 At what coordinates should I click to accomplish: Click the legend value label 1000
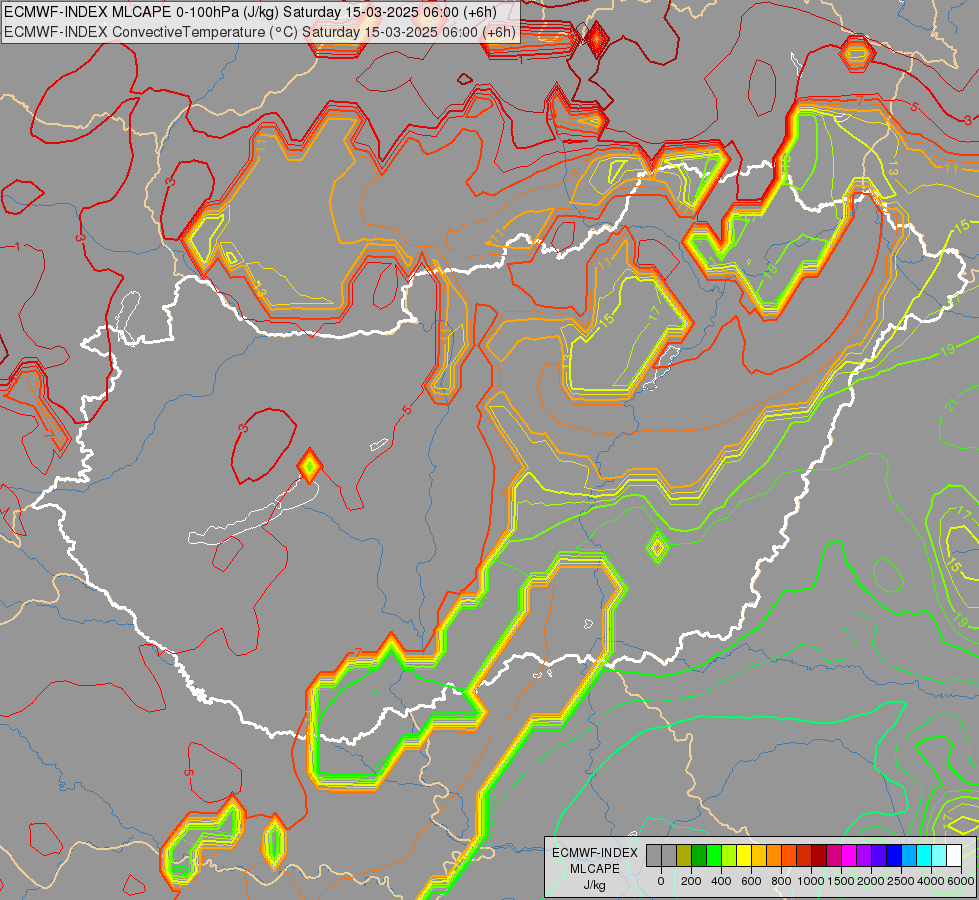(811, 881)
